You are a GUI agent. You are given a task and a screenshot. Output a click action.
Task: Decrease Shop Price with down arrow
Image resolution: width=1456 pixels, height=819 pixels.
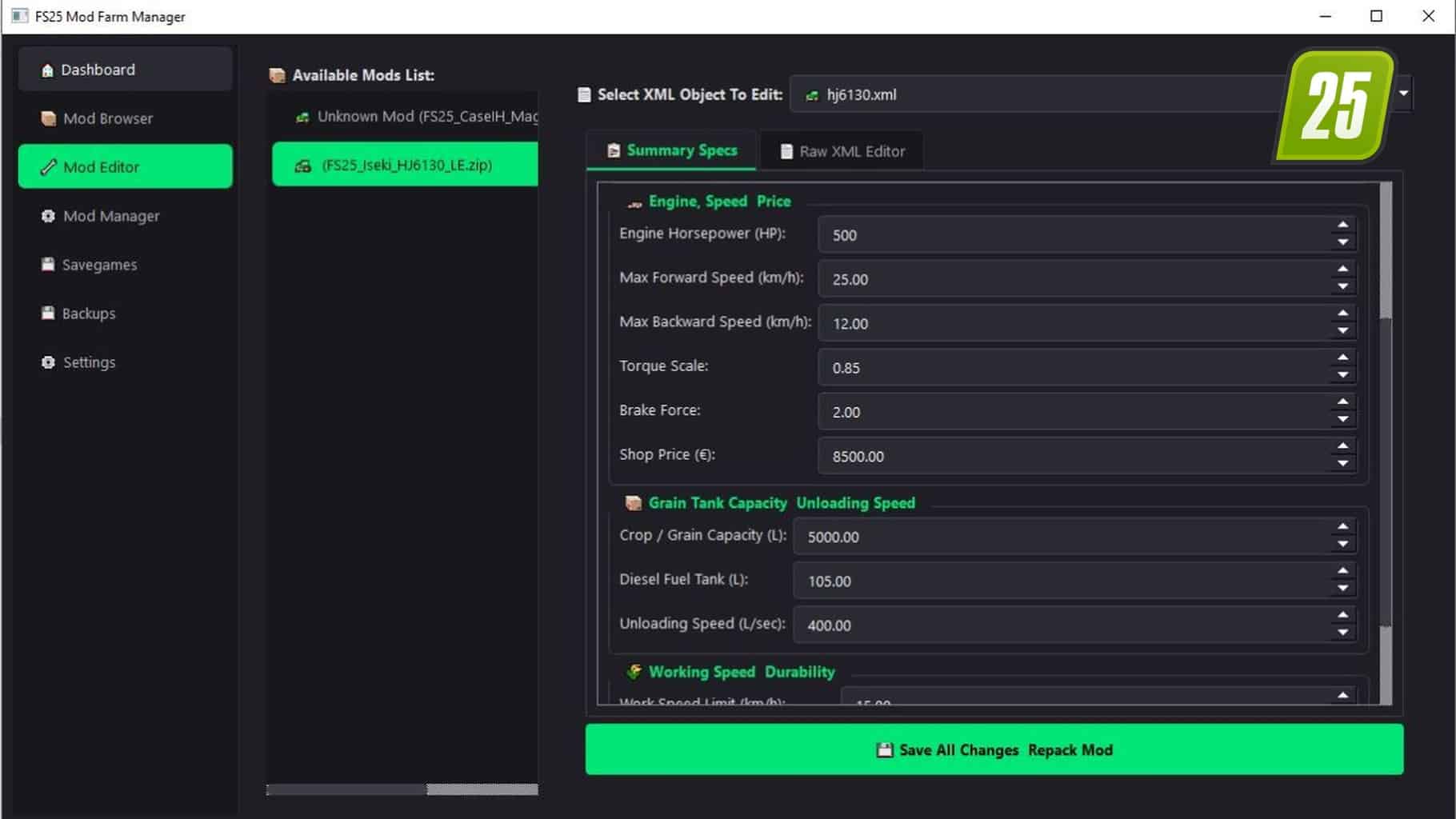coord(1342,464)
